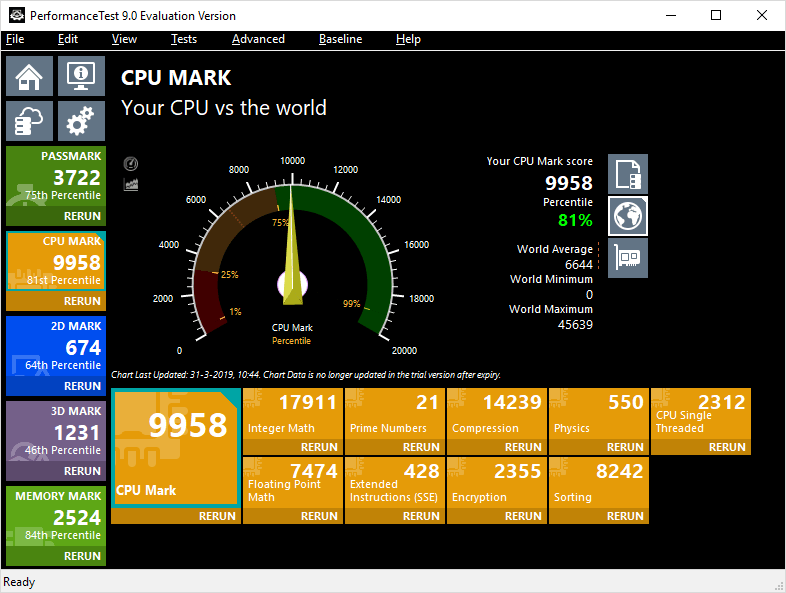Rerun the 2D Mark test

pos(82,386)
